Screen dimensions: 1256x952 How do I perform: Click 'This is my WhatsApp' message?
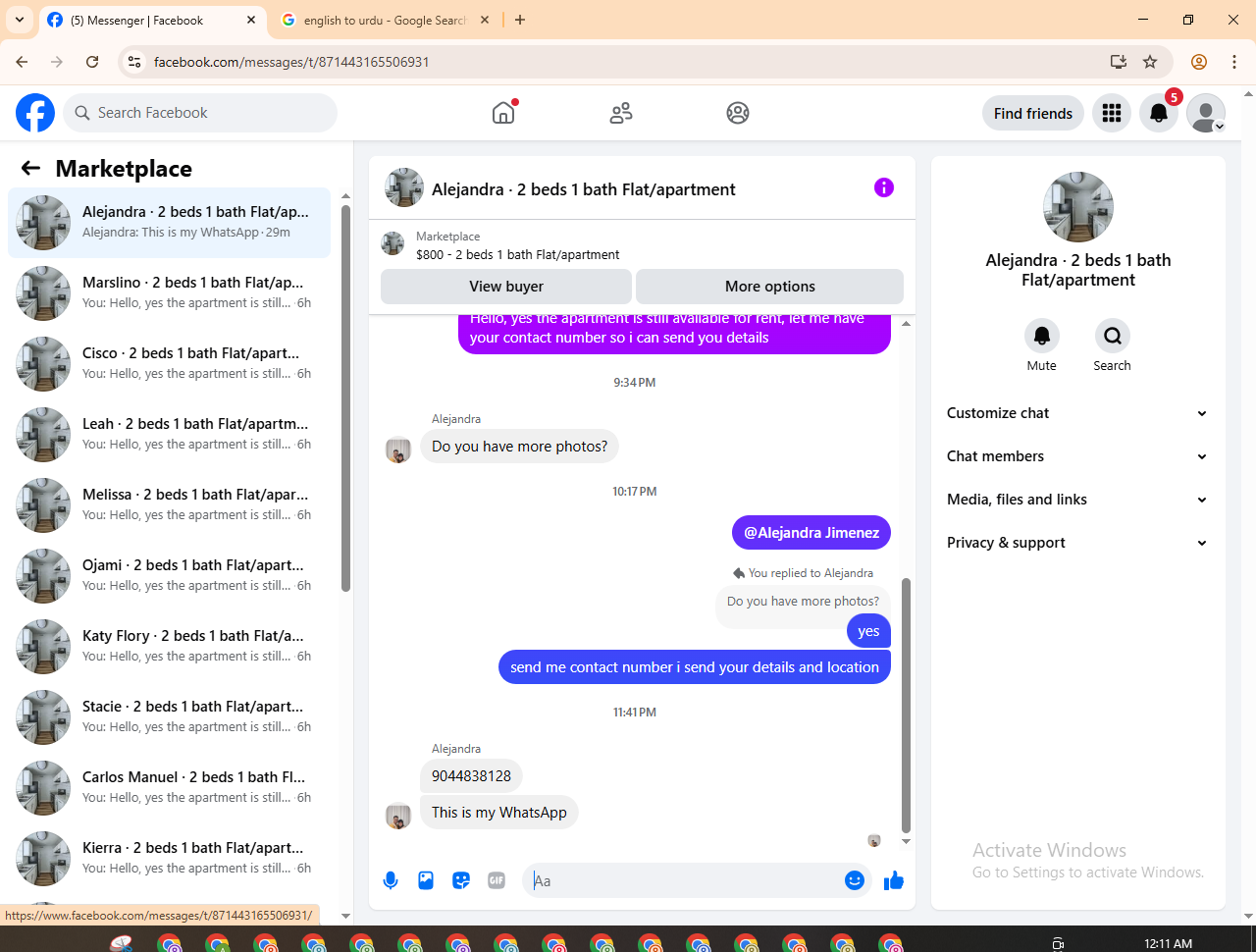click(x=499, y=813)
